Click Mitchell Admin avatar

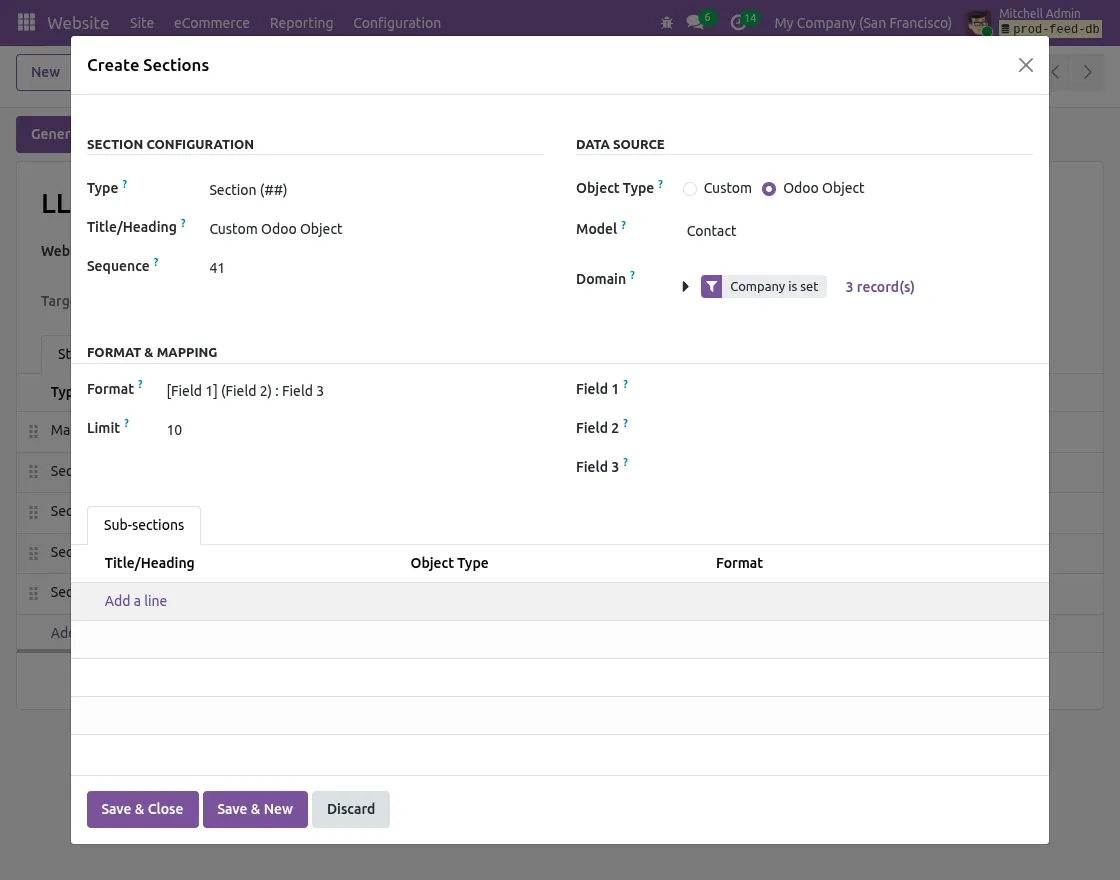(x=978, y=23)
